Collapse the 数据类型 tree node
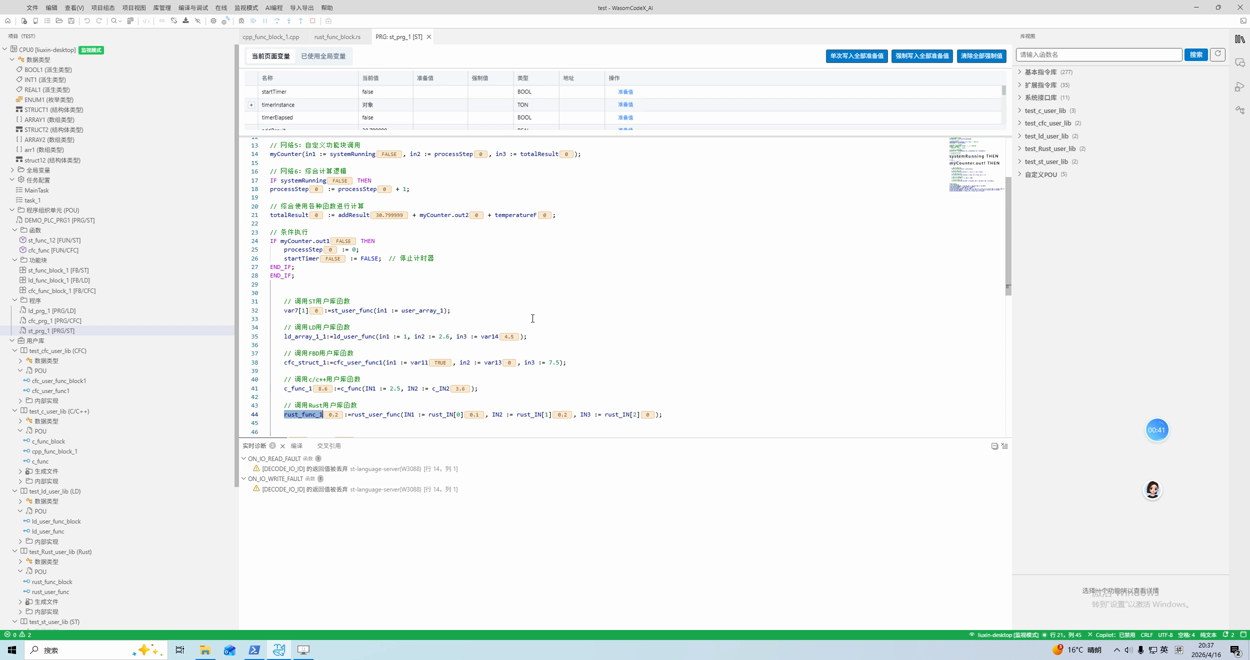 coord(12,60)
